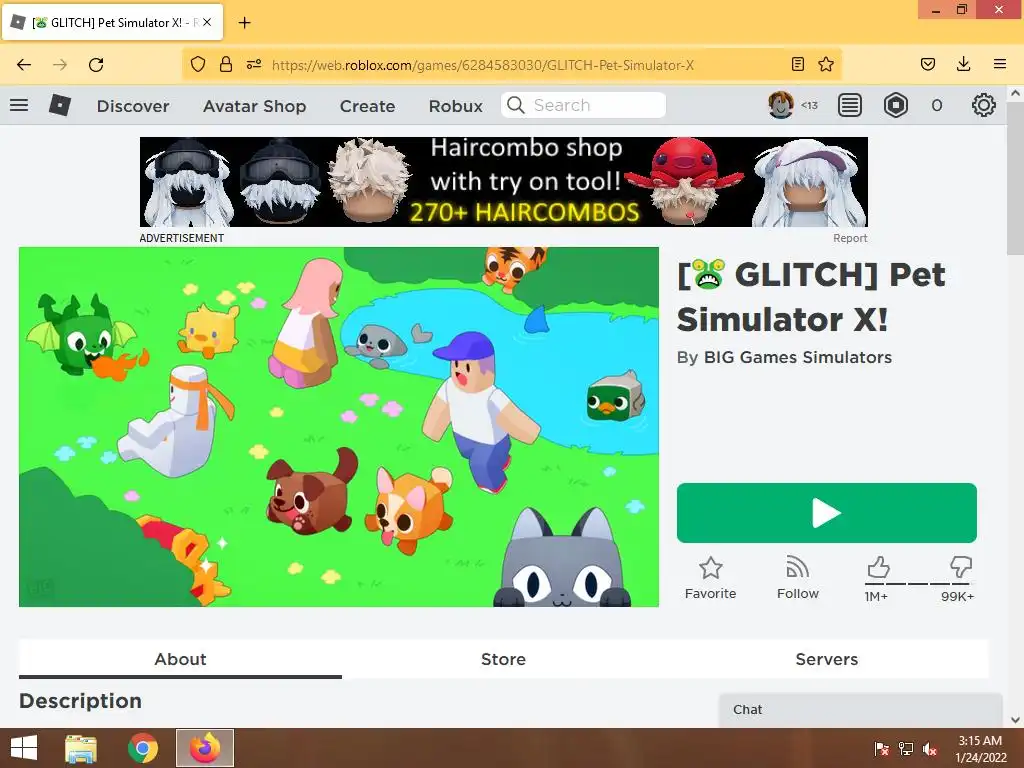Open Roblox notifications stream icon
Viewport: 1024px width, 768px height.
point(850,105)
